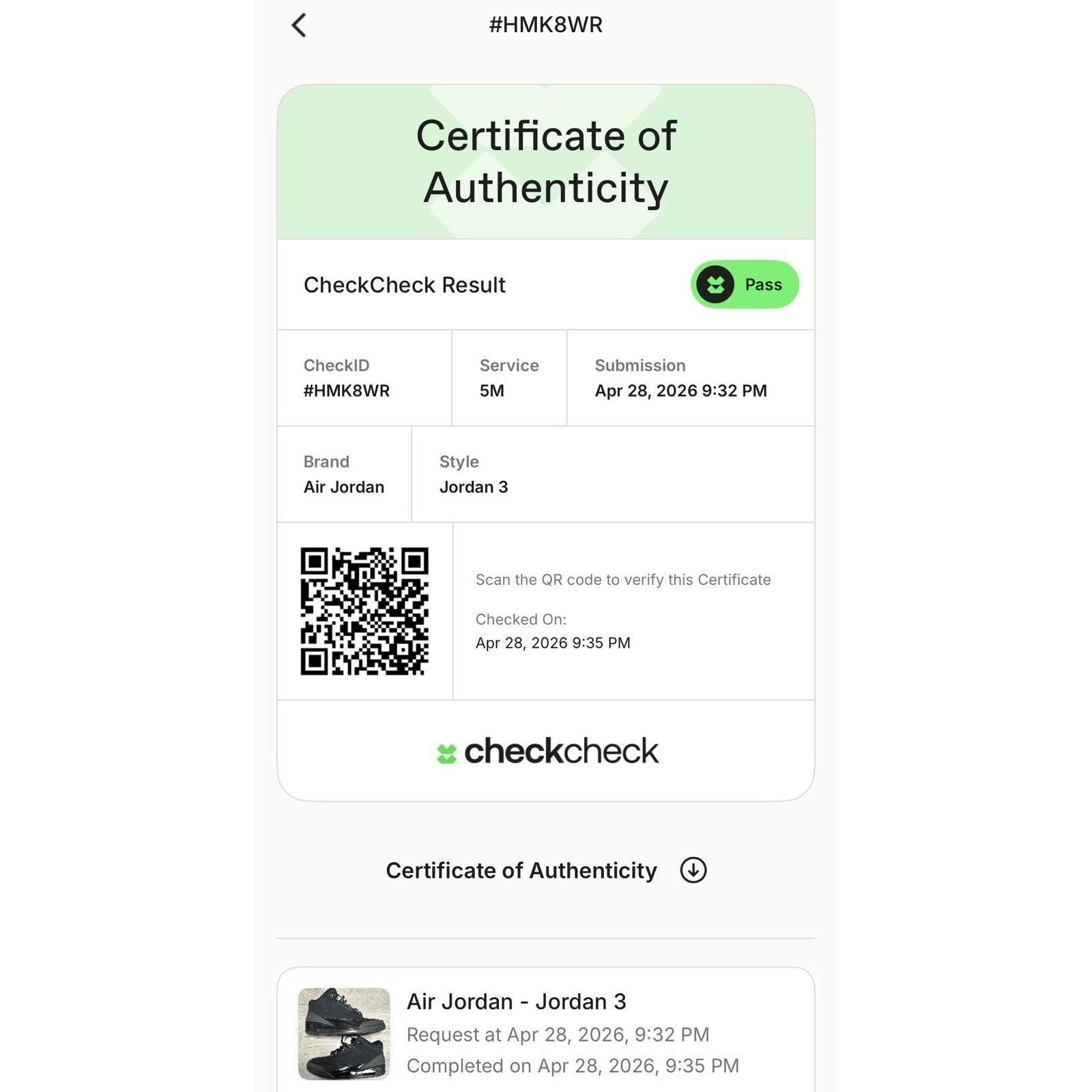Tap the #HMK8WR title in header

[x=546, y=25]
